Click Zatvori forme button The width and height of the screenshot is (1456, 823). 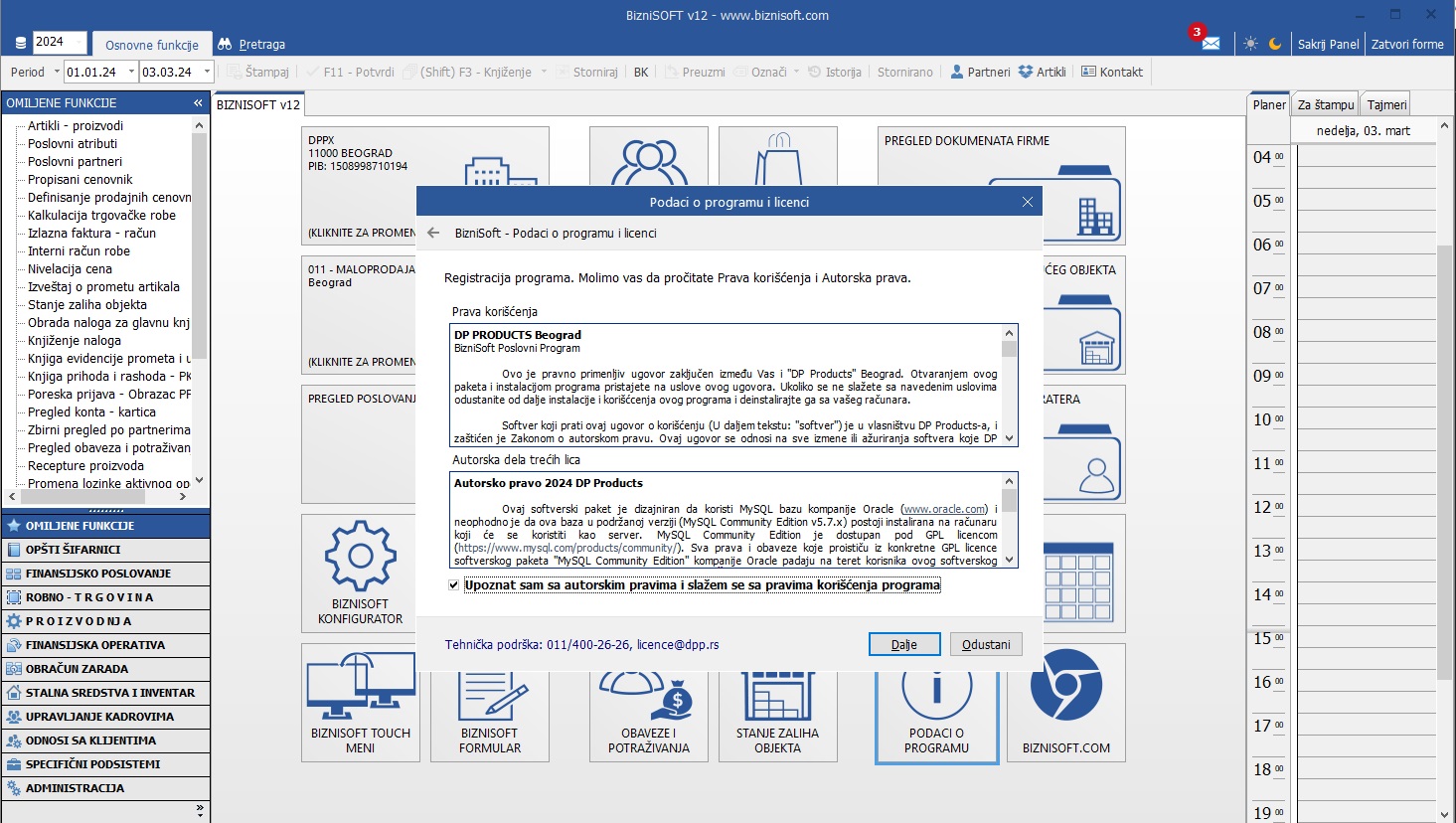[x=1407, y=44]
